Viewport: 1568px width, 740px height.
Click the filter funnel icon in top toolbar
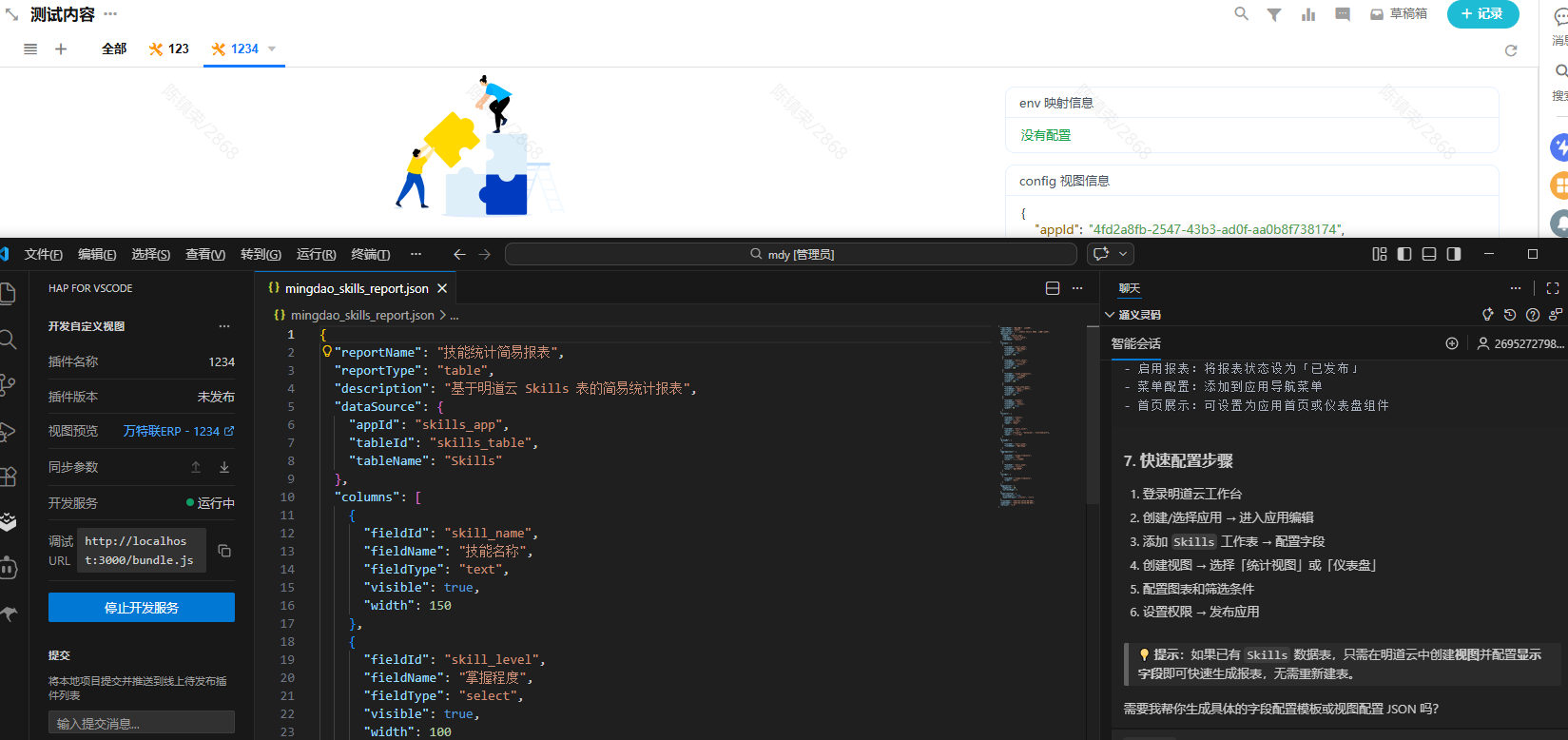coord(1273,14)
